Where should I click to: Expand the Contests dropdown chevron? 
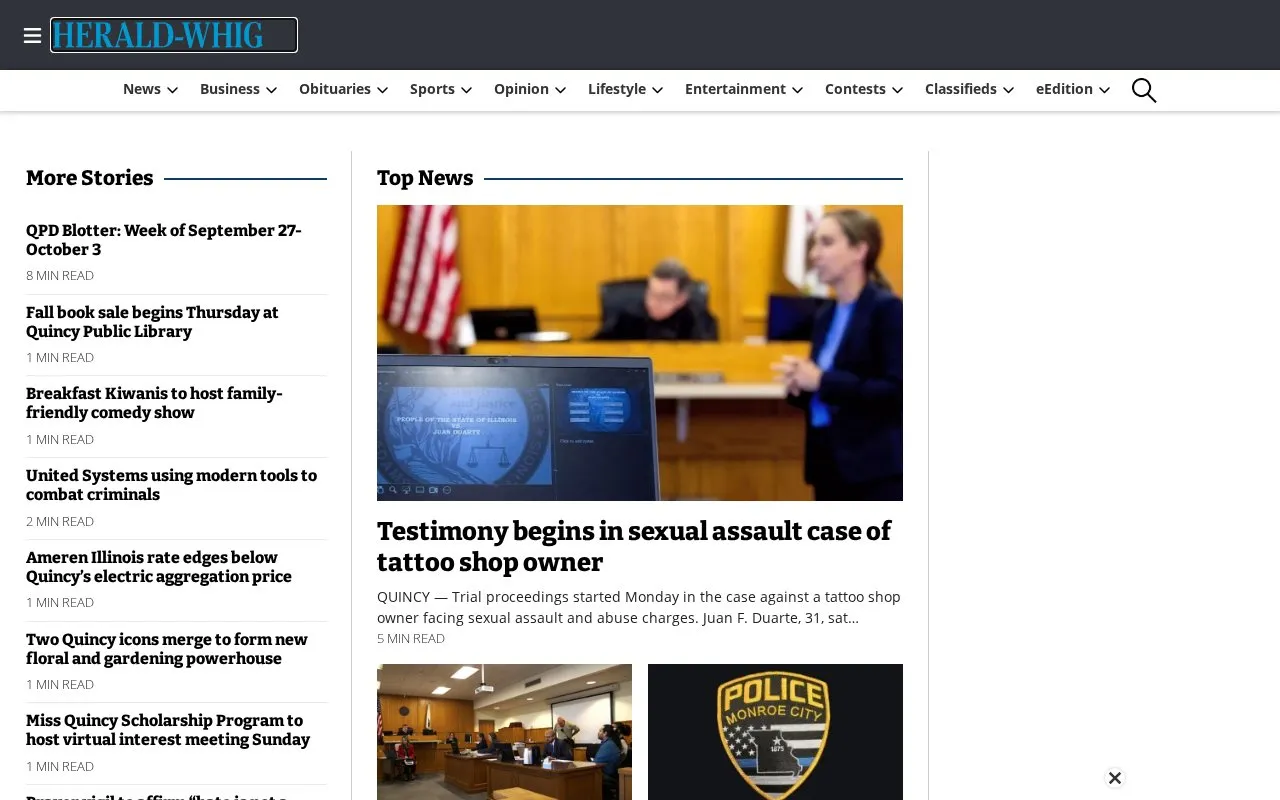[897, 90]
